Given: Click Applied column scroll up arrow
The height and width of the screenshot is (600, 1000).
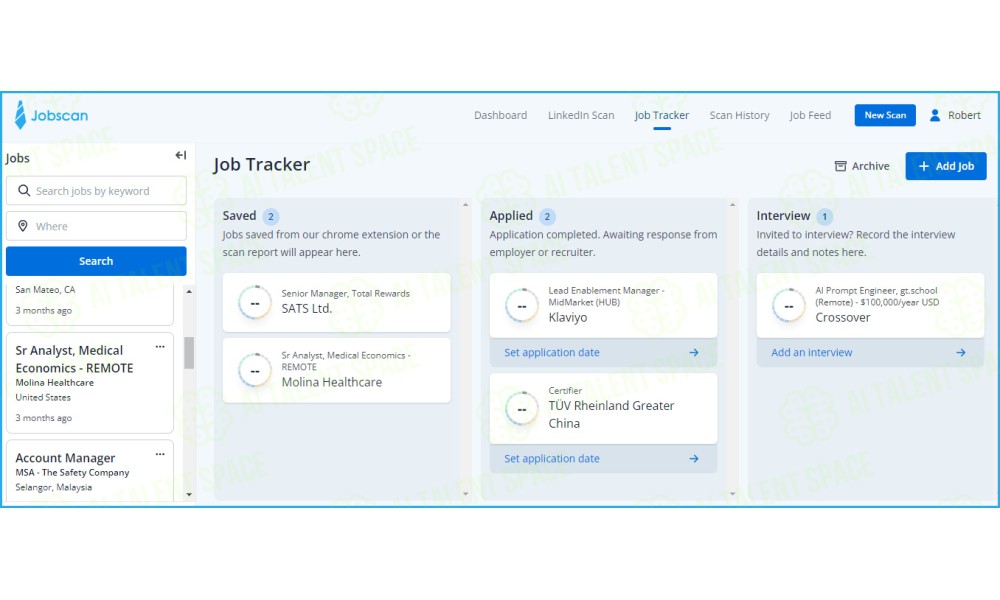Looking at the screenshot, I should click(732, 205).
